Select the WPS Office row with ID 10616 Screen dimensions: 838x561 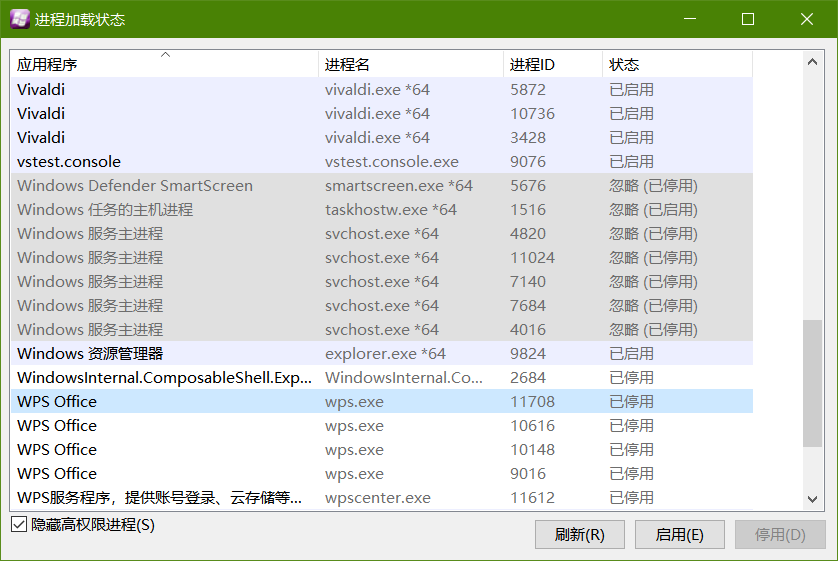(382, 426)
